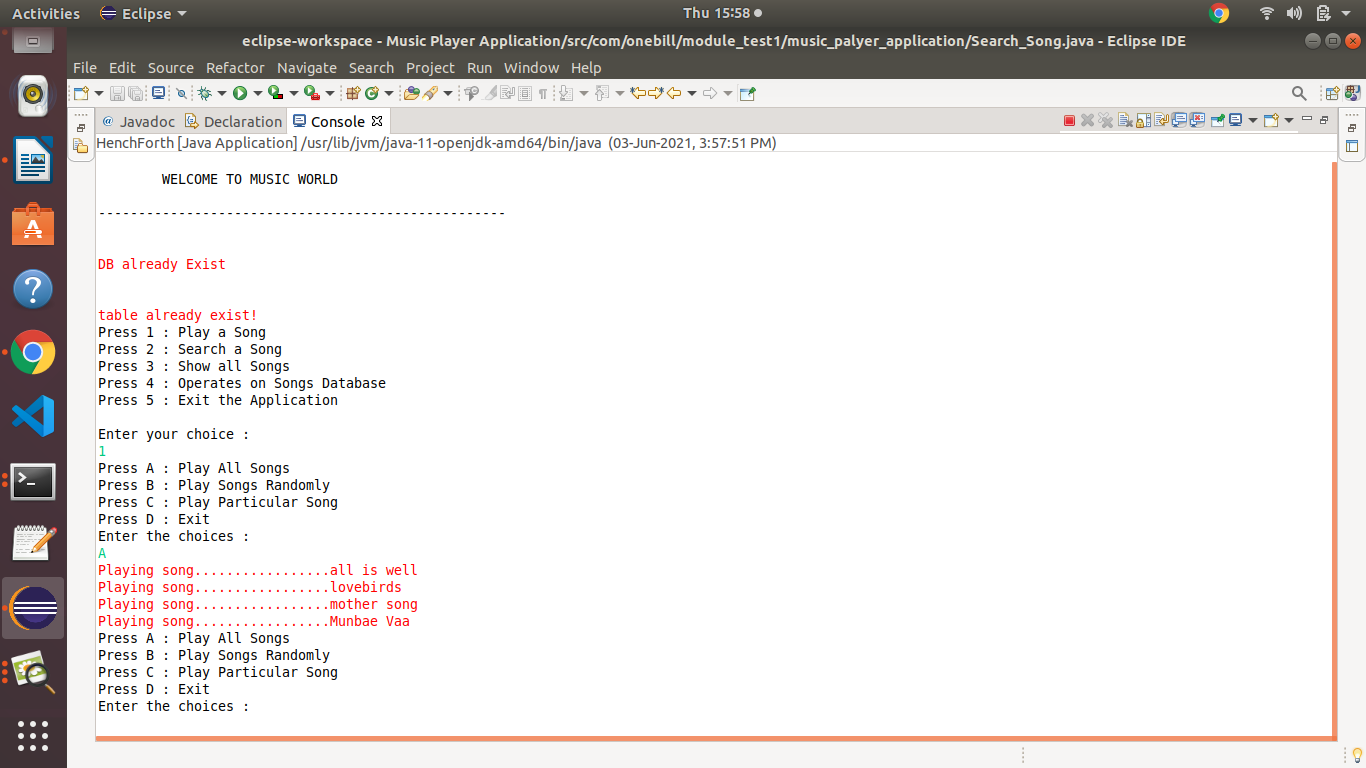Toggle Show Whitespace Characters pilcrow icon

(x=542, y=93)
